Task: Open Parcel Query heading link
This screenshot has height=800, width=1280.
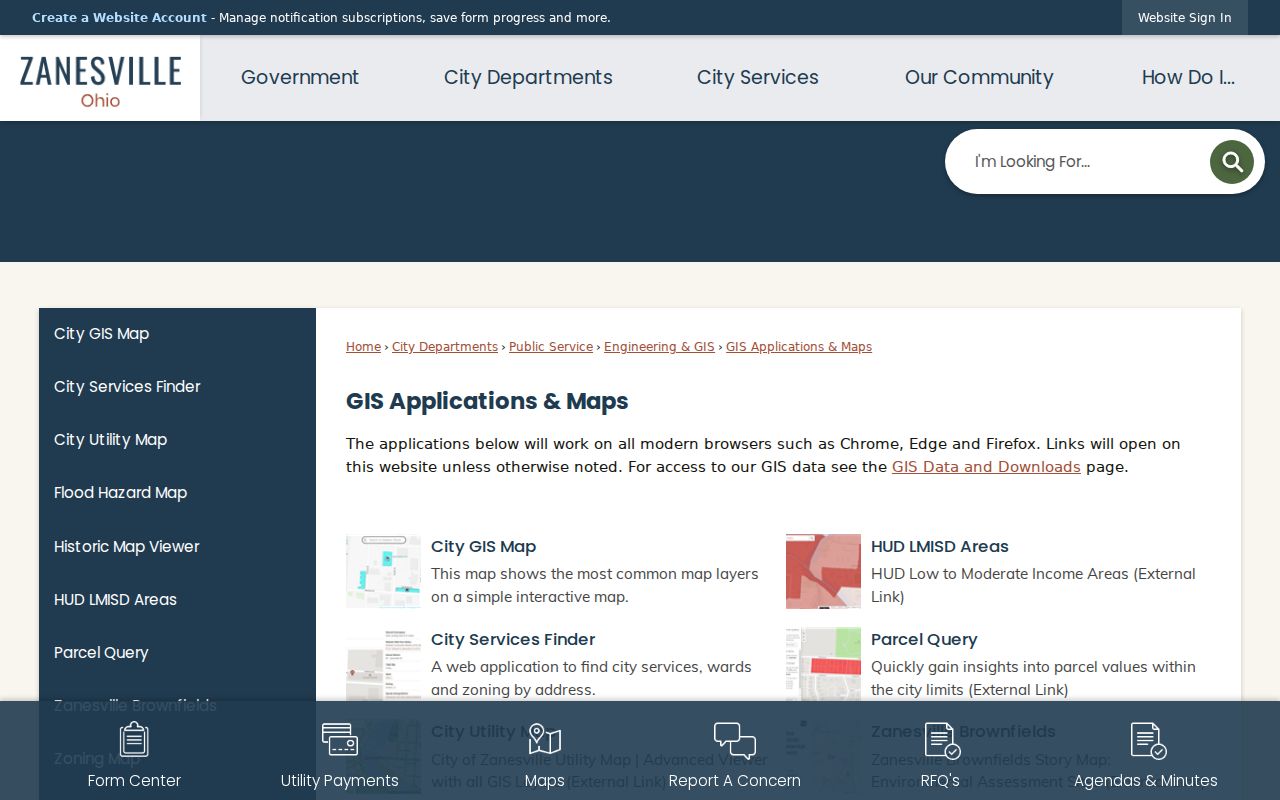Action: (x=924, y=640)
